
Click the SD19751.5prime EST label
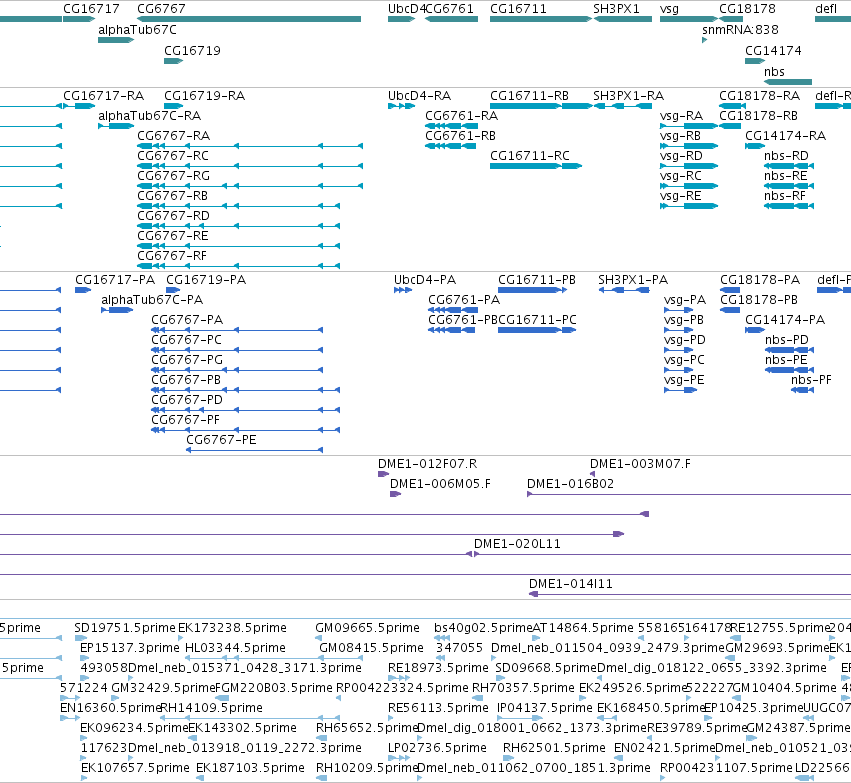[x=125, y=628]
